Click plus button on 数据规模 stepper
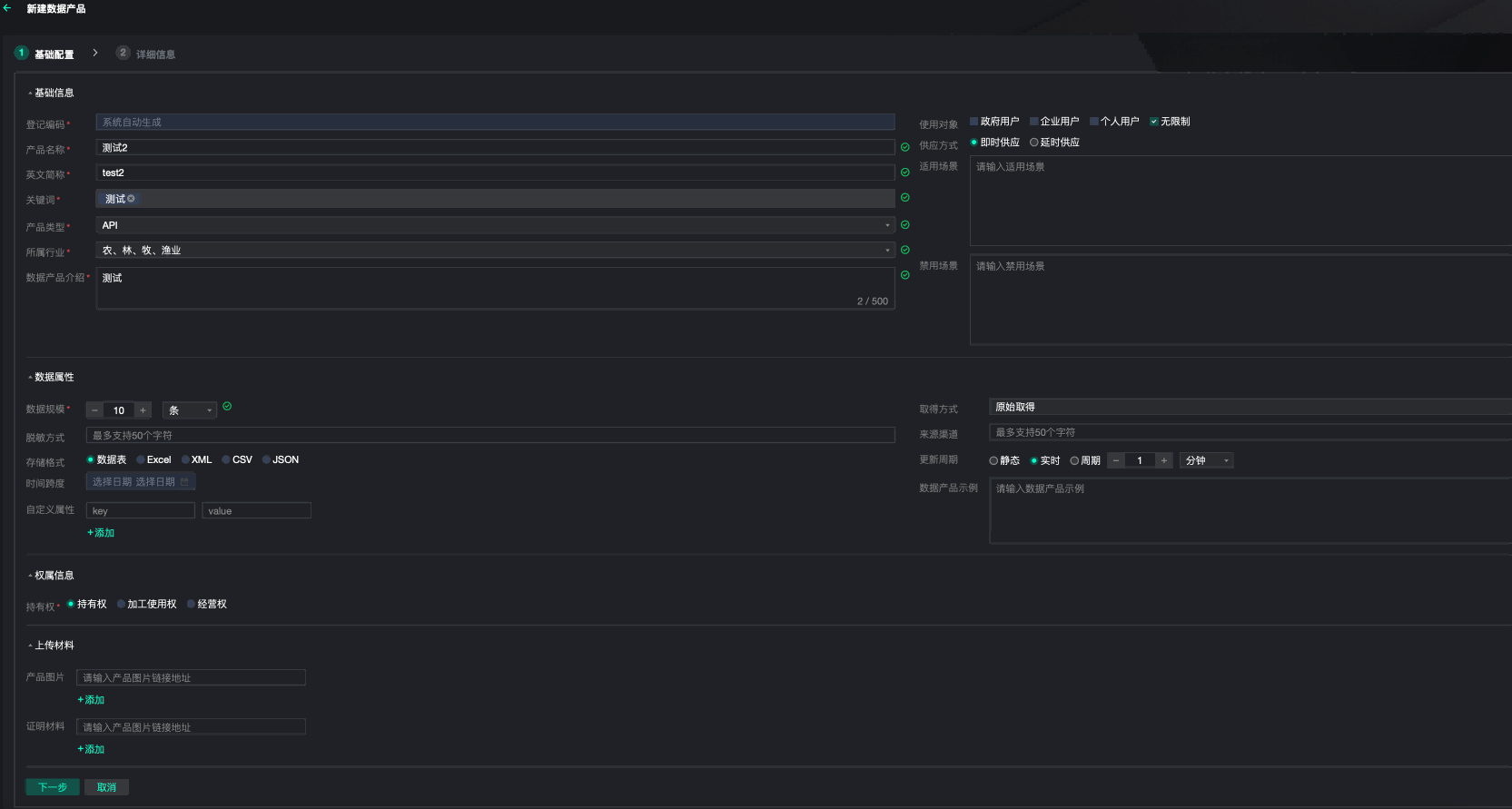 click(143, 410)
